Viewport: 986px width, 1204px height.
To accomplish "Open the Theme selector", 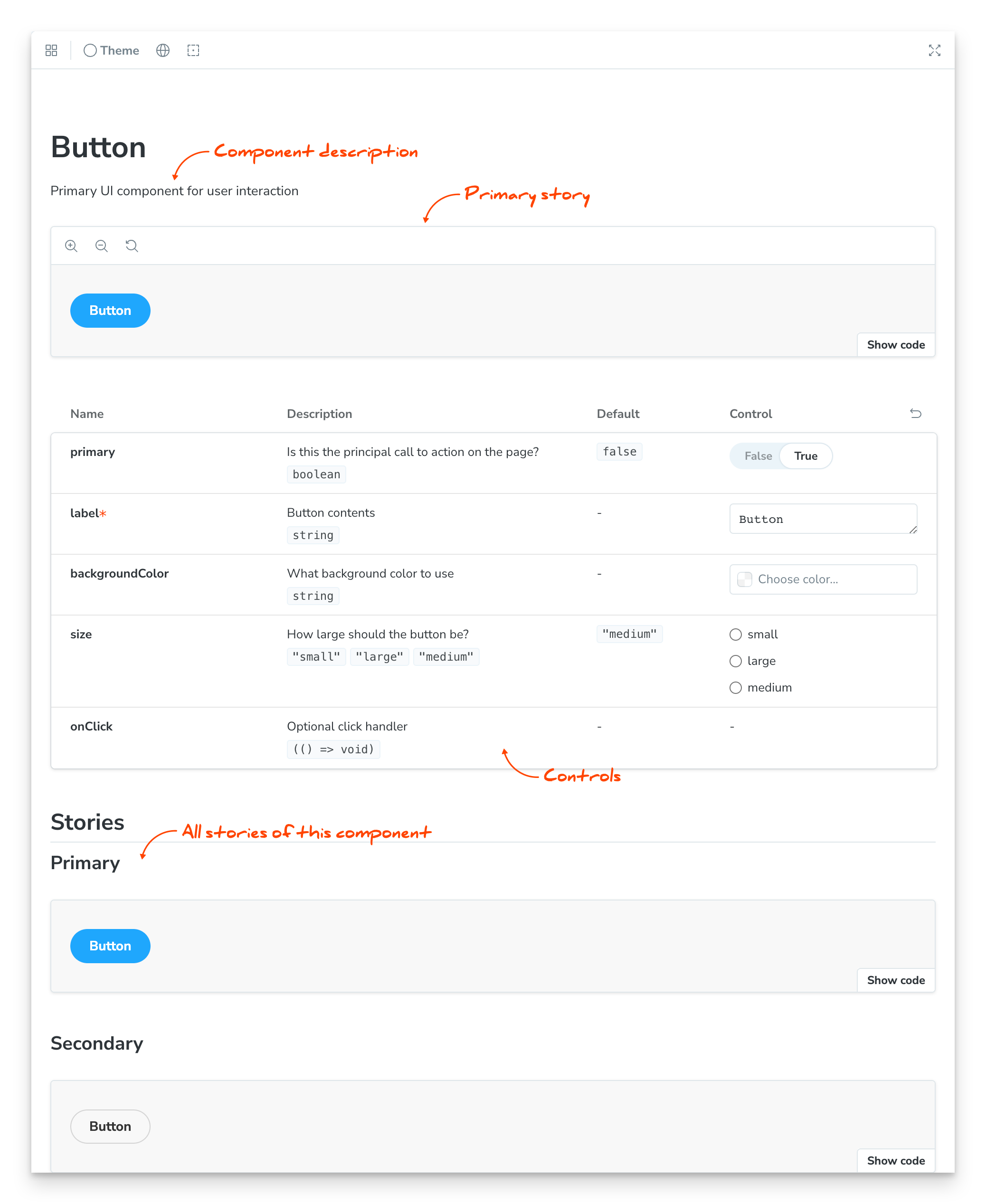I will (111, 50).
